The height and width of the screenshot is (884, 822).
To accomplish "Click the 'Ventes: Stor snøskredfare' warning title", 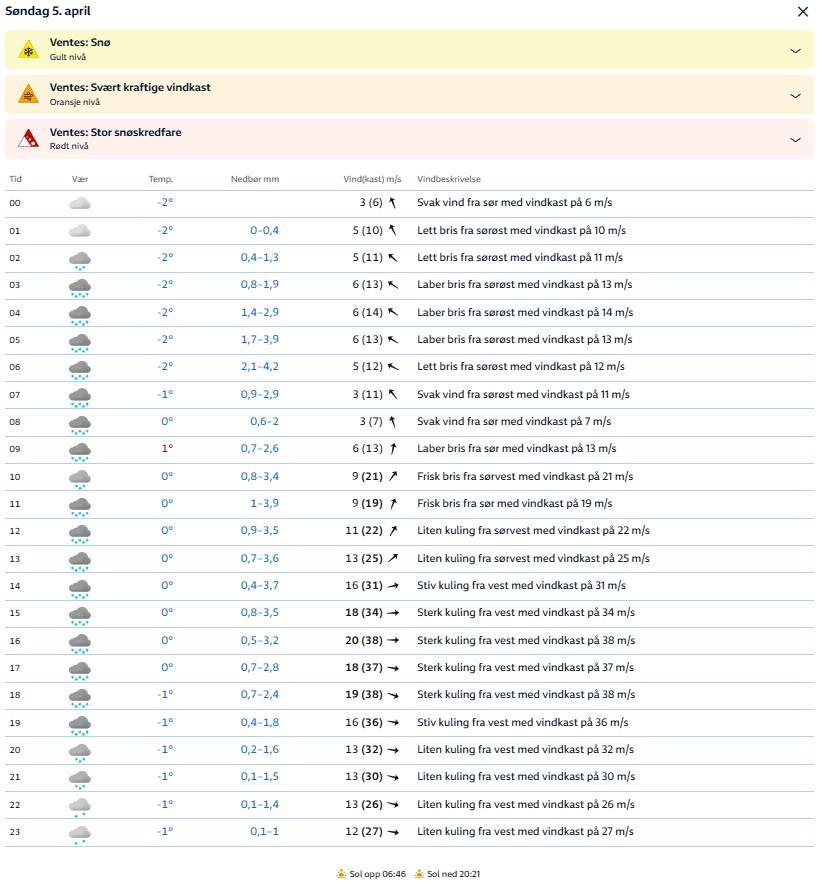I will coord(115,132).
